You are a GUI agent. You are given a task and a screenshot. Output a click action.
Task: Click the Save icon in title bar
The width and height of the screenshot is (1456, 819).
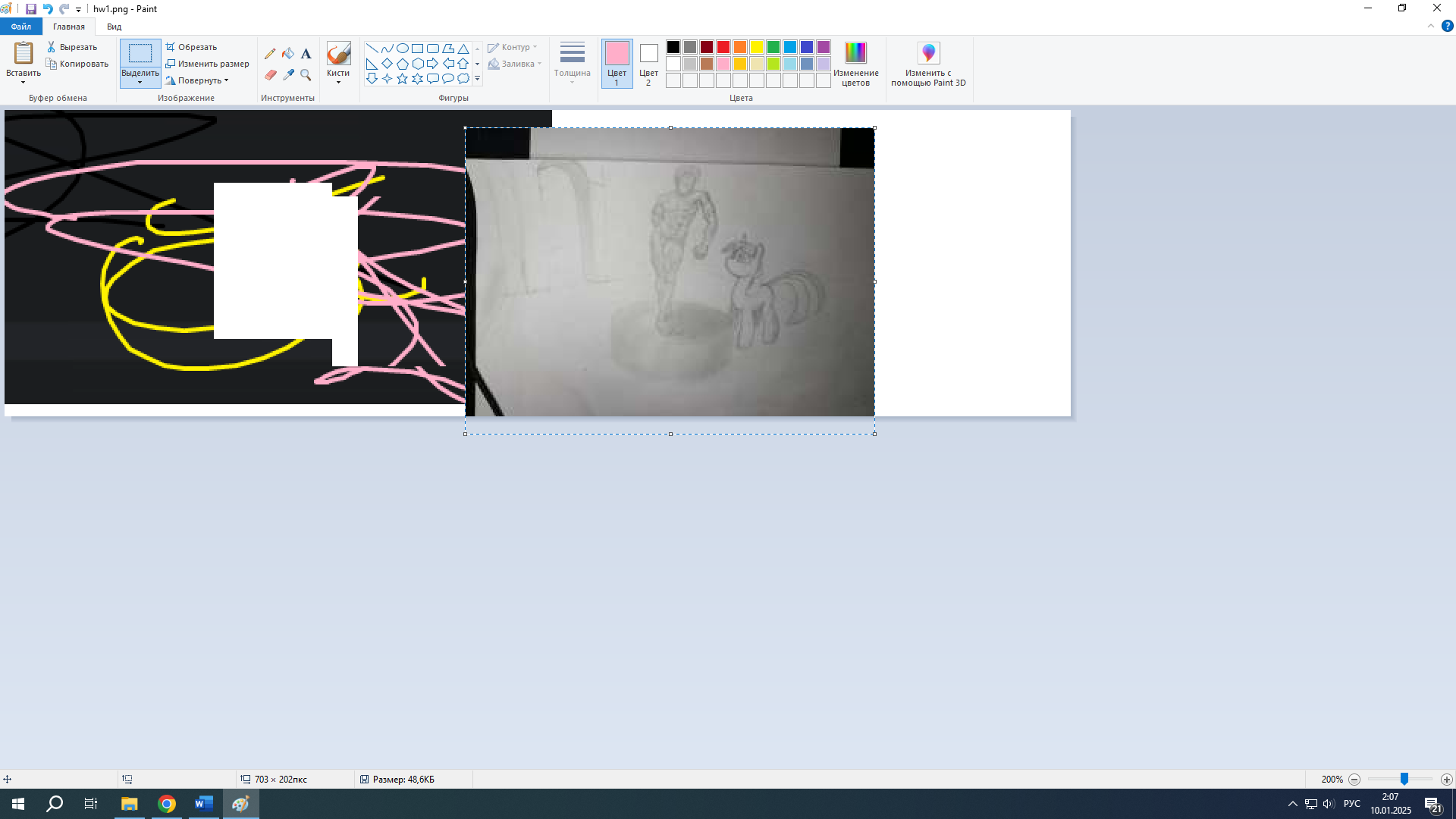tap(30, 9)
